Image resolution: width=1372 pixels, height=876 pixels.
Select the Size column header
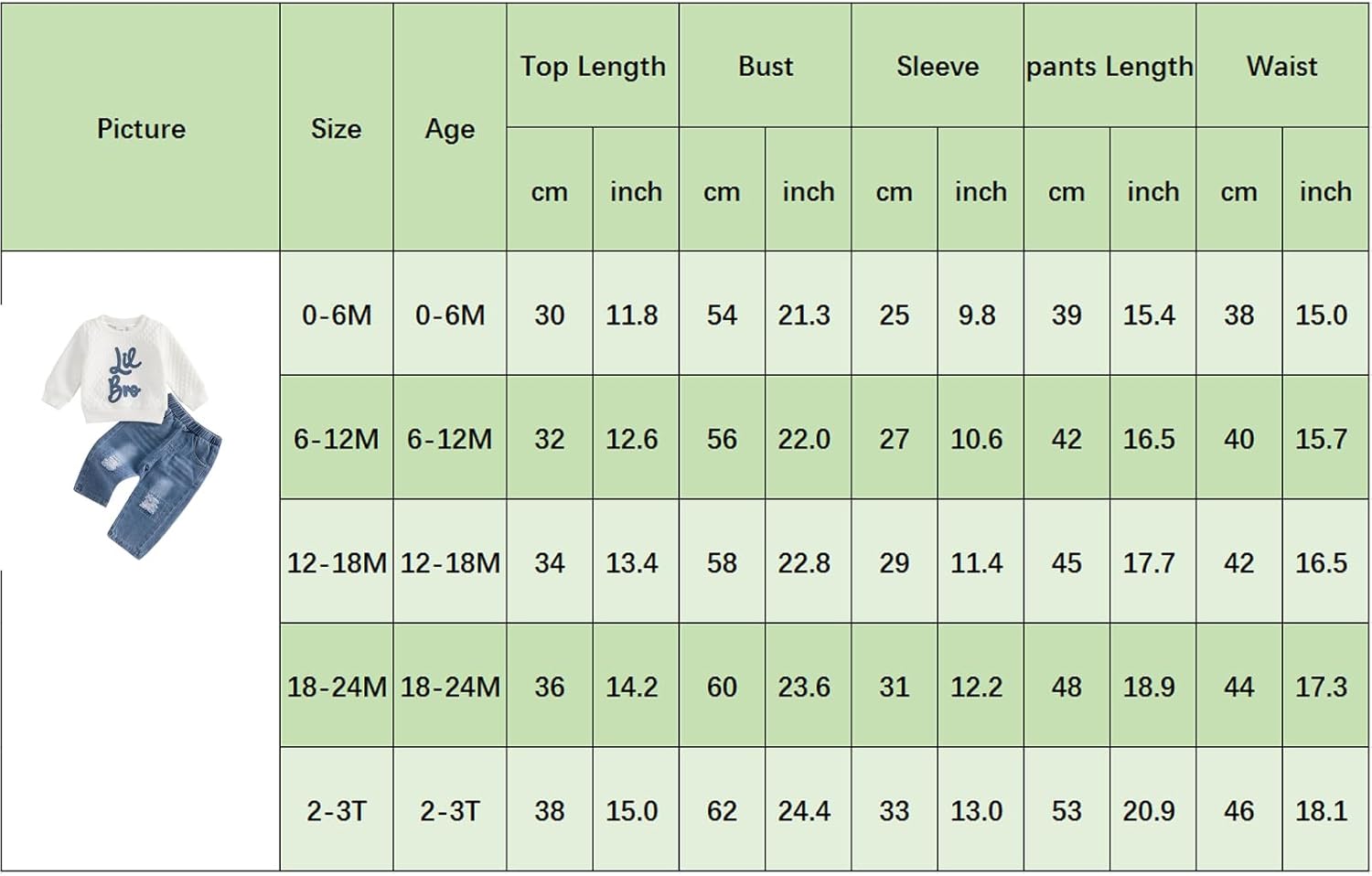click(337, 128)
